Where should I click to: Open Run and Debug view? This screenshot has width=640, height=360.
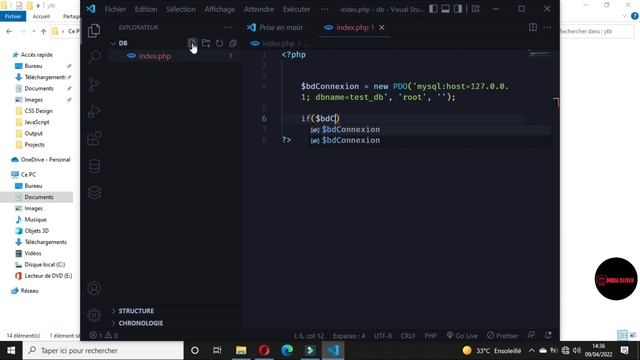click(x=94, y=111)
